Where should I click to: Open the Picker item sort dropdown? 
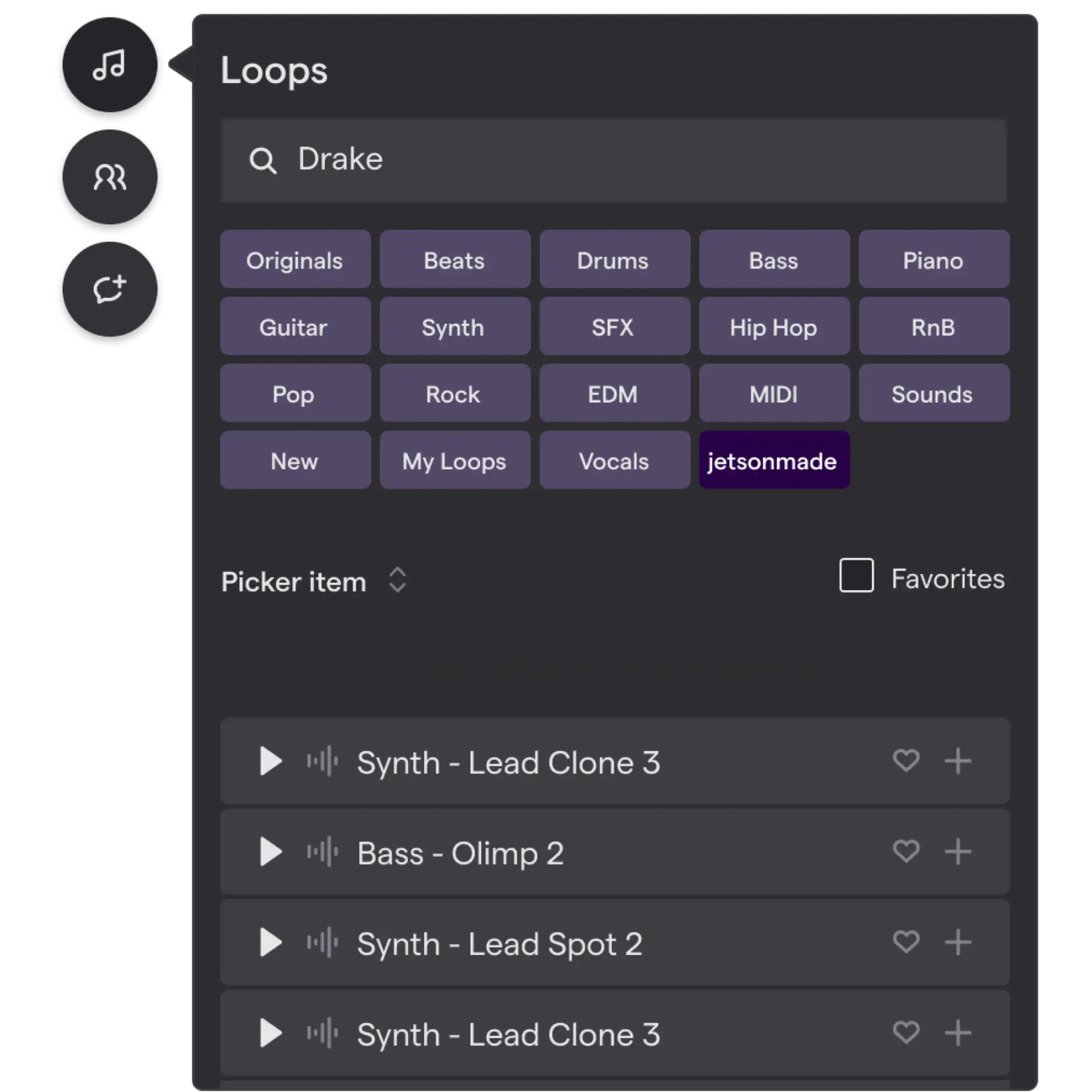[x=294, y=581]
